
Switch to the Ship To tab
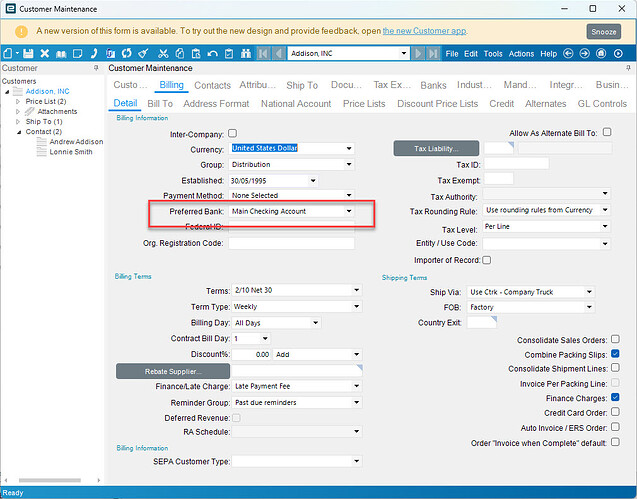[302, 85]
